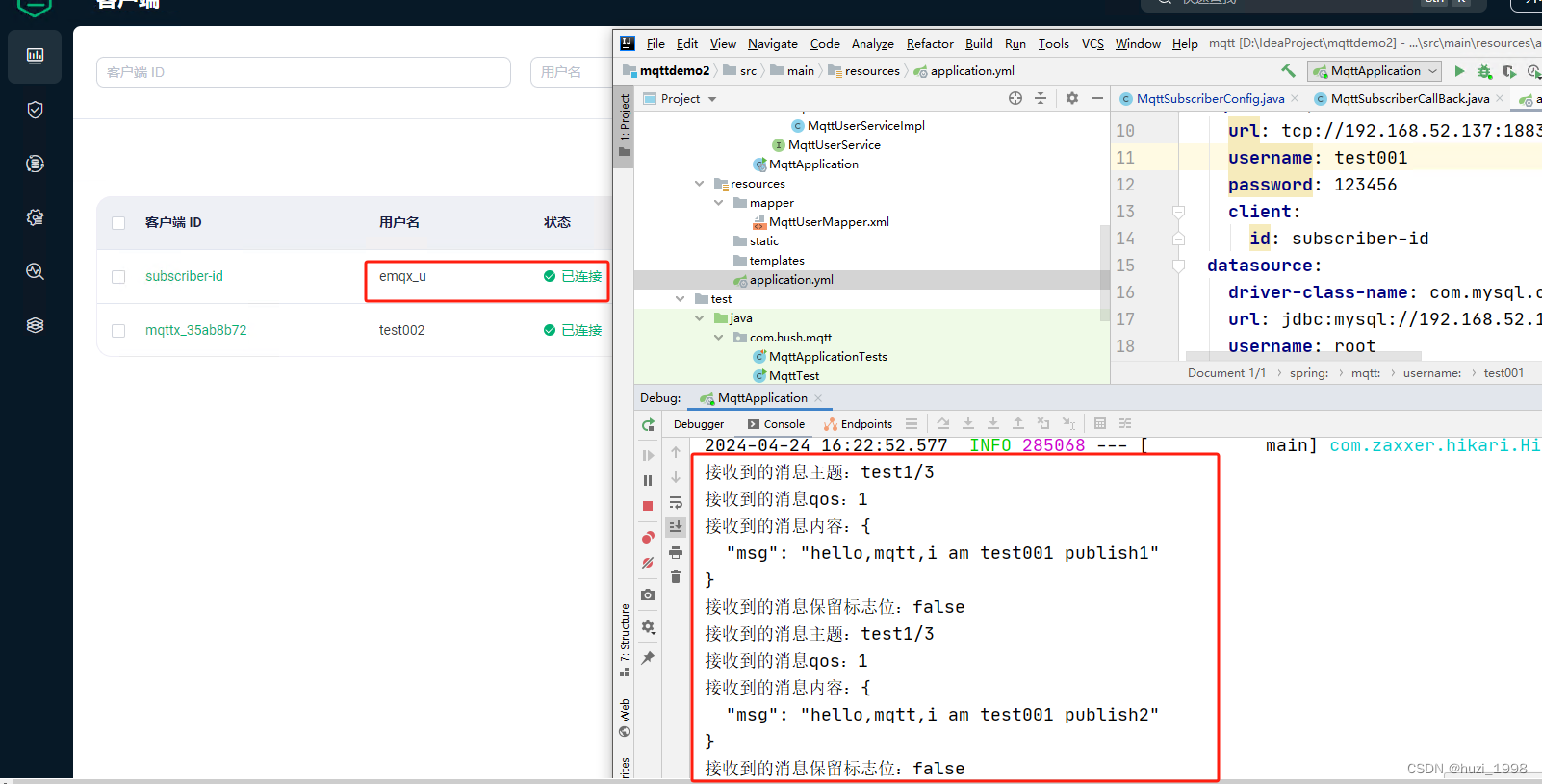Image resolution: width=1542 pixels, height=784 pixels.
Task: Click the Resume Program icon
Action: pos(648,455)
